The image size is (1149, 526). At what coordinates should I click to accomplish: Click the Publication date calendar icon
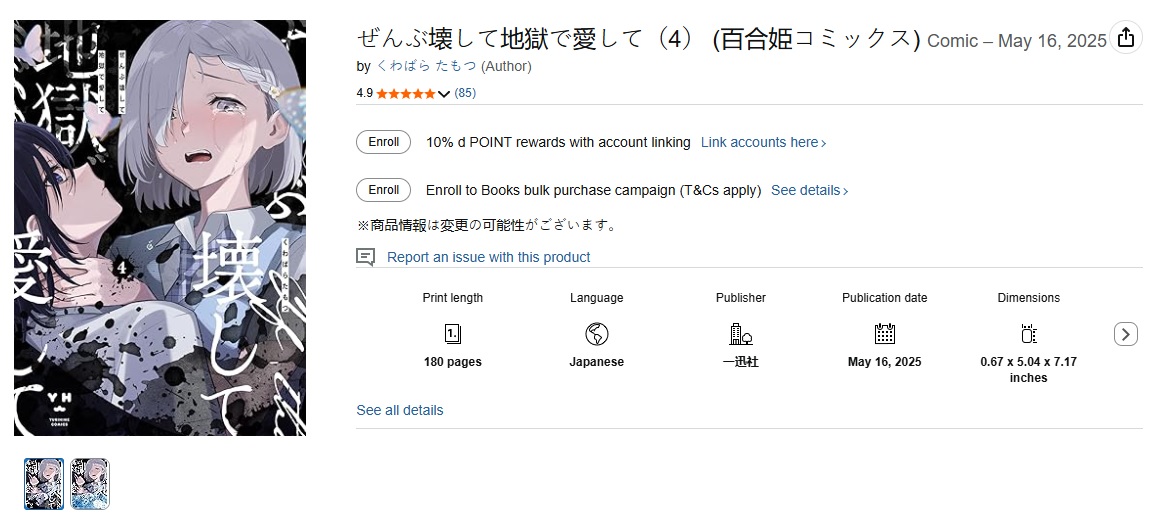click(x=884, y=334)
